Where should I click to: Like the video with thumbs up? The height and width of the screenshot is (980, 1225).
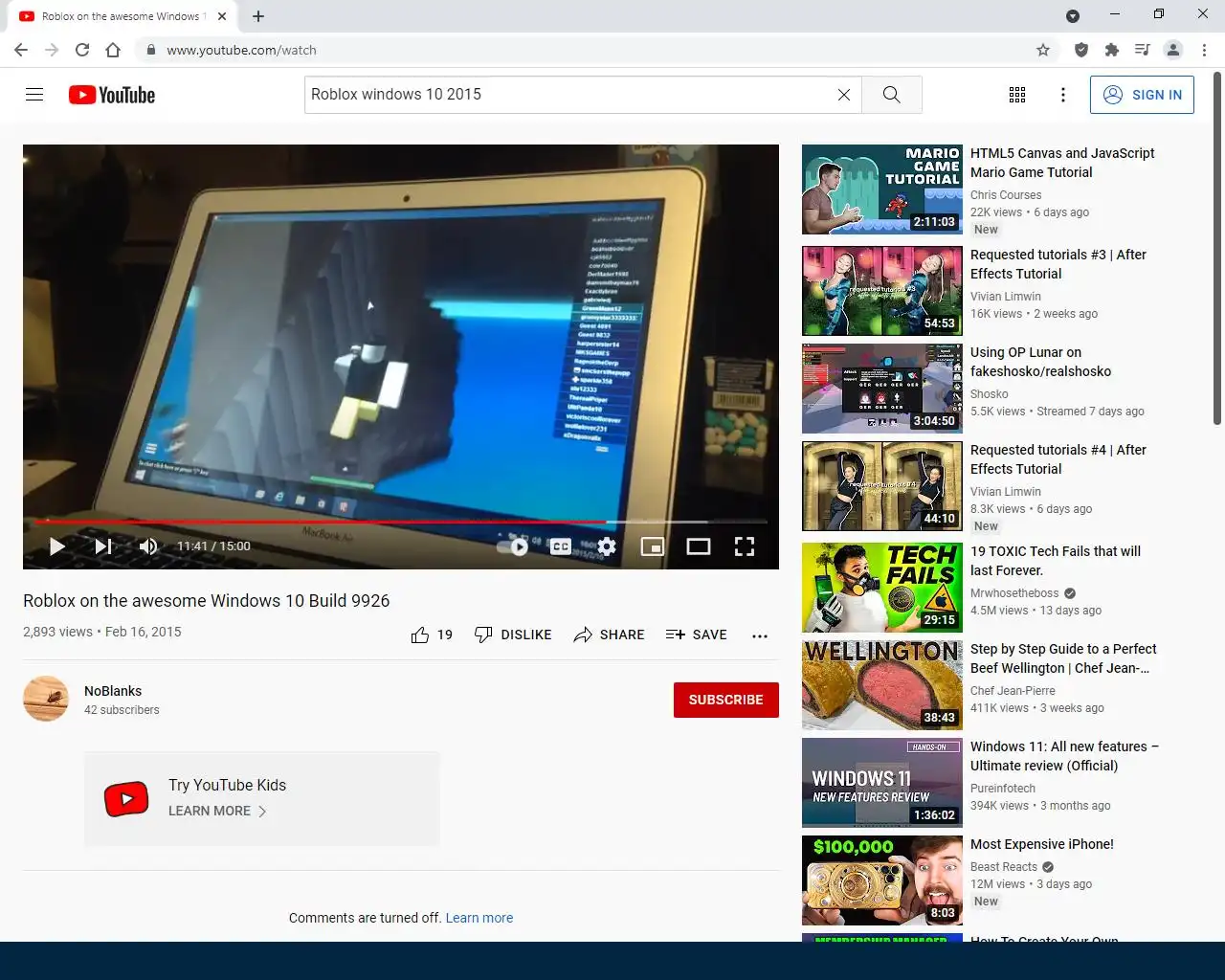[x=431, y=635]
